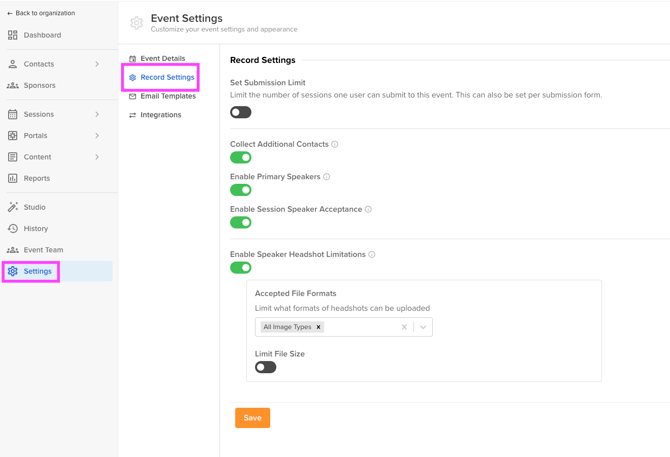Viewport: 670px width, 457px height.
Task: Disable Enable Primary Speakers switch
Action: [x=241, y=190]
